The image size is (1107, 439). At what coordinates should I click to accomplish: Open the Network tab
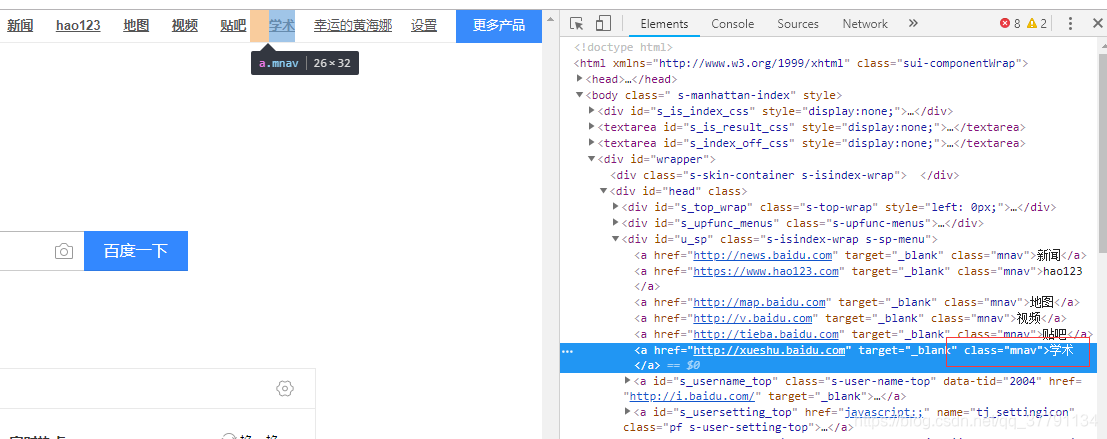pyautogui.click(x=865, y=23)
